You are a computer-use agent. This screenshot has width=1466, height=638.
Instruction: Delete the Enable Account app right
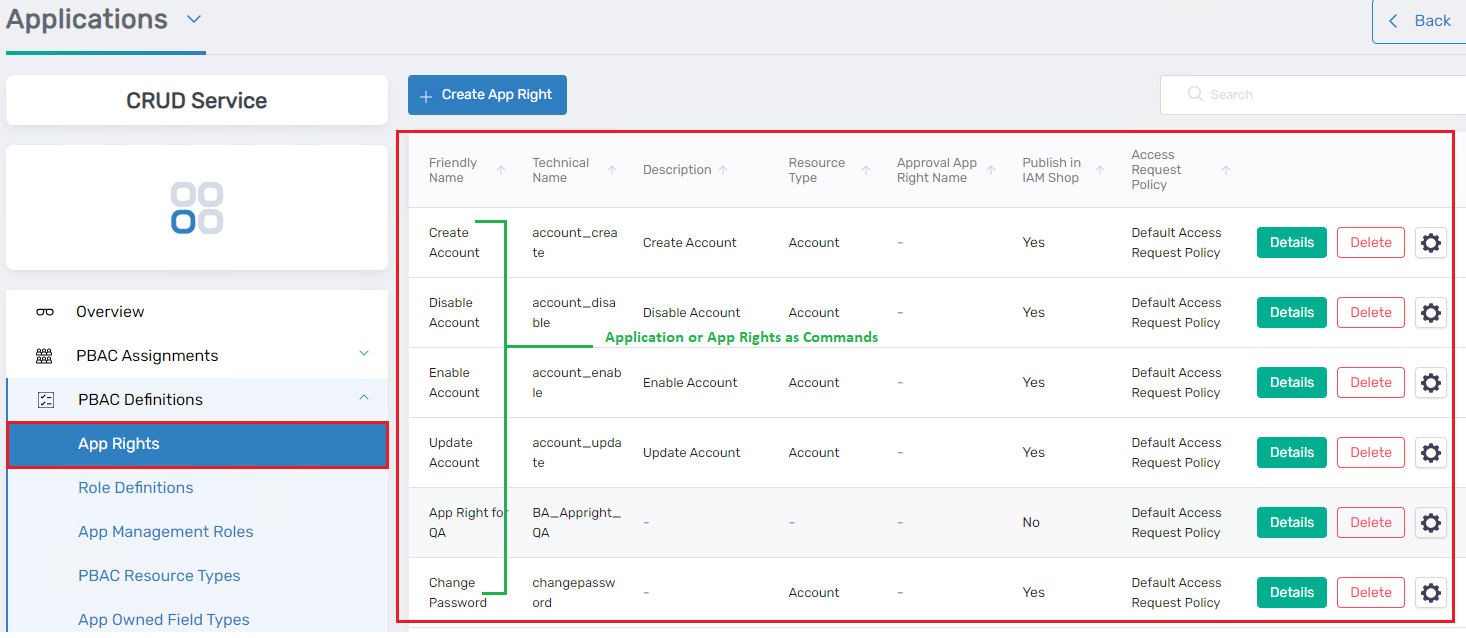click(x=1371, y=383)
